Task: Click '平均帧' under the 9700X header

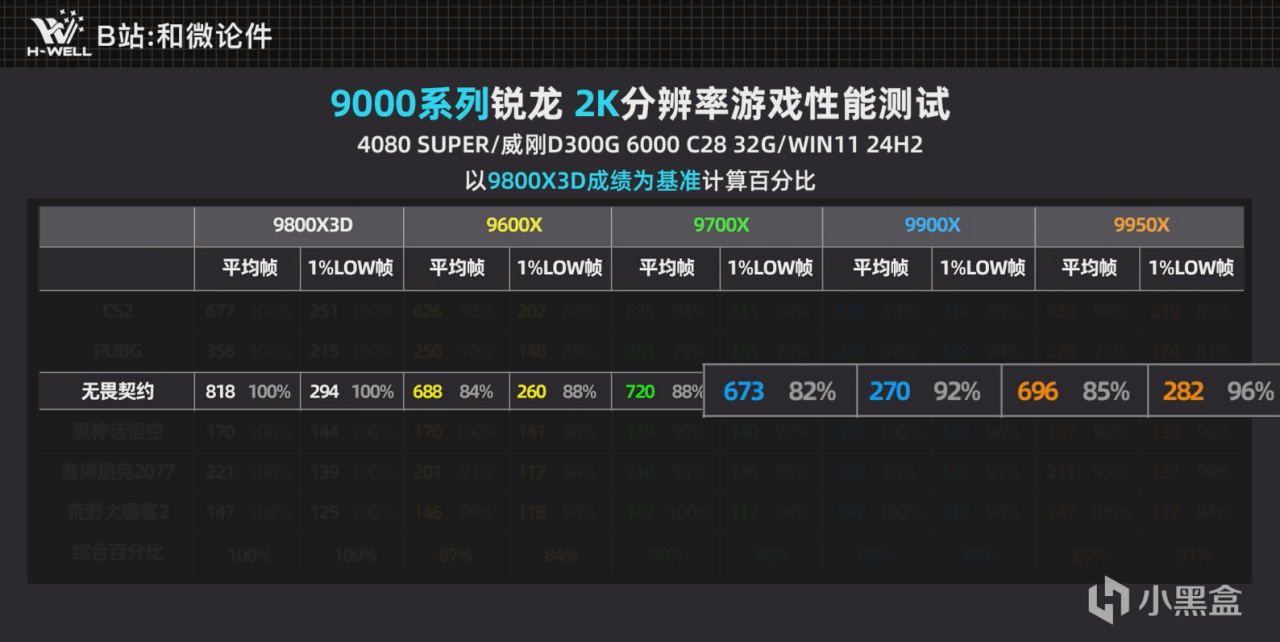Action: click(665, 268)
